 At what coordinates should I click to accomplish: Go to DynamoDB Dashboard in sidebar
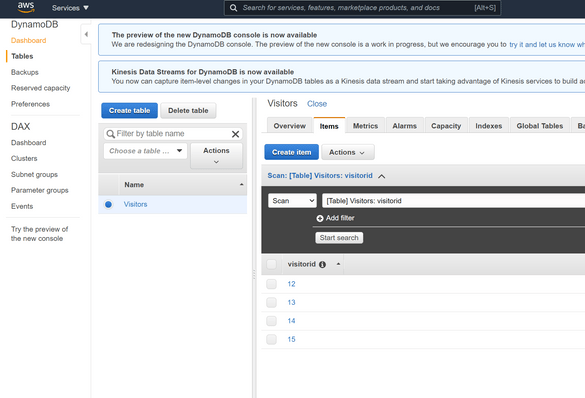click(29, 41)
